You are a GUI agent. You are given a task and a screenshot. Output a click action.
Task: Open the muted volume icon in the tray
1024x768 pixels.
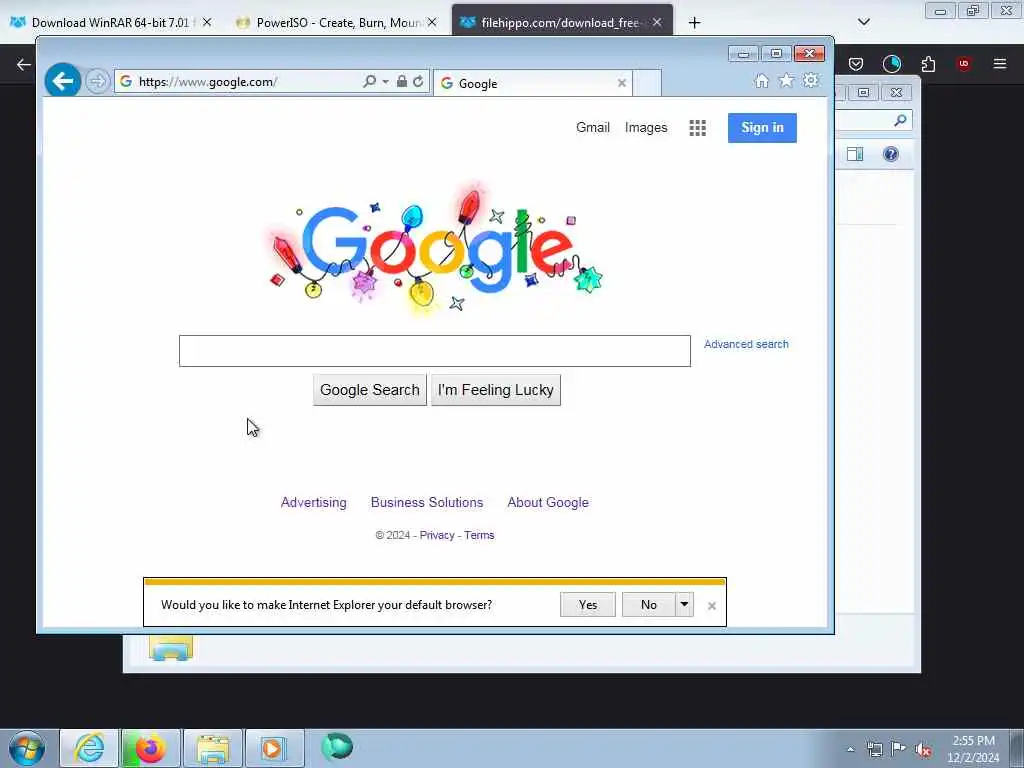click(x=923, y=750)
